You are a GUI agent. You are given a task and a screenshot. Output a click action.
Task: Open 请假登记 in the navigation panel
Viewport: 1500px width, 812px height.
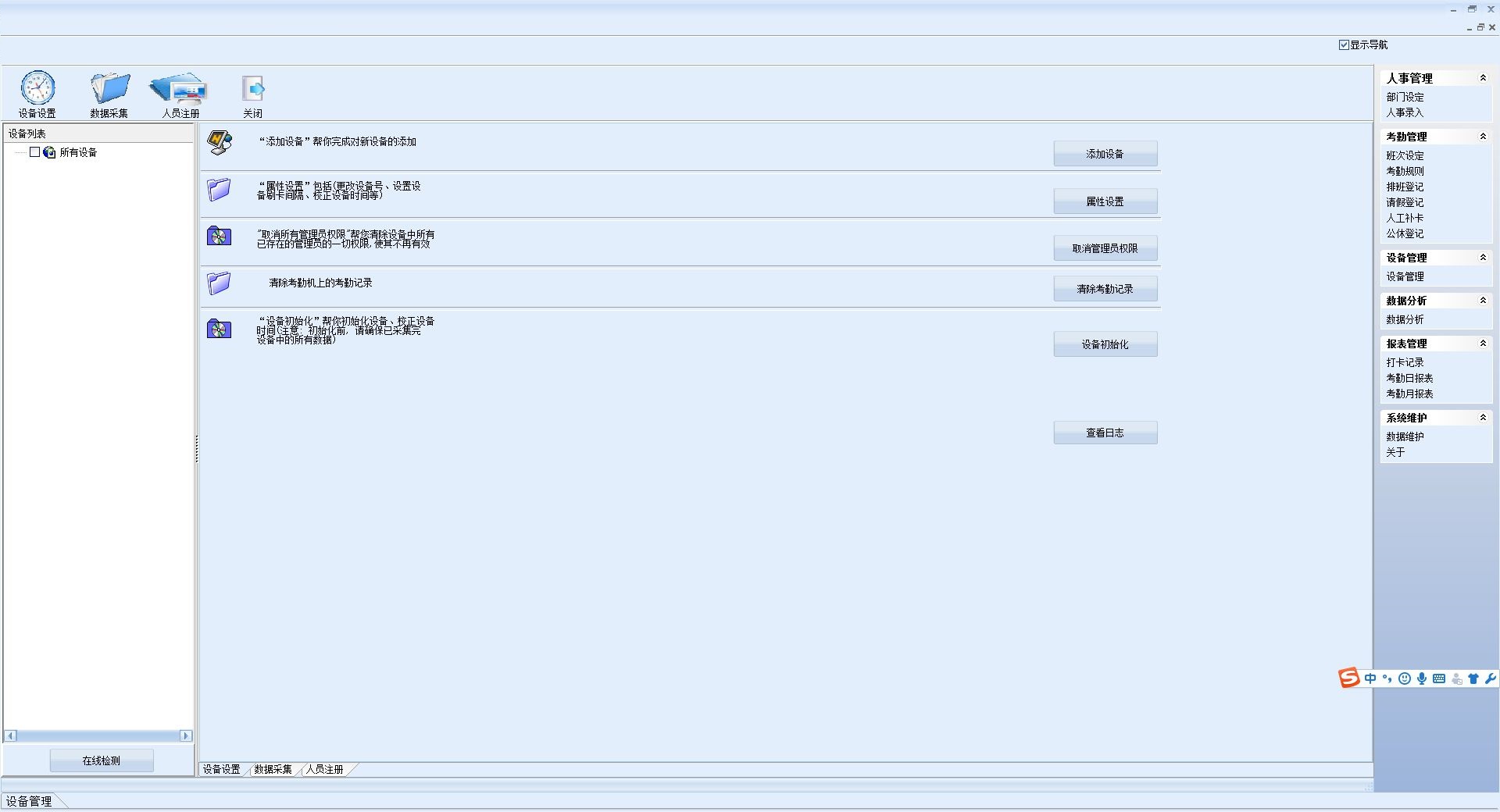point(1405,202)
